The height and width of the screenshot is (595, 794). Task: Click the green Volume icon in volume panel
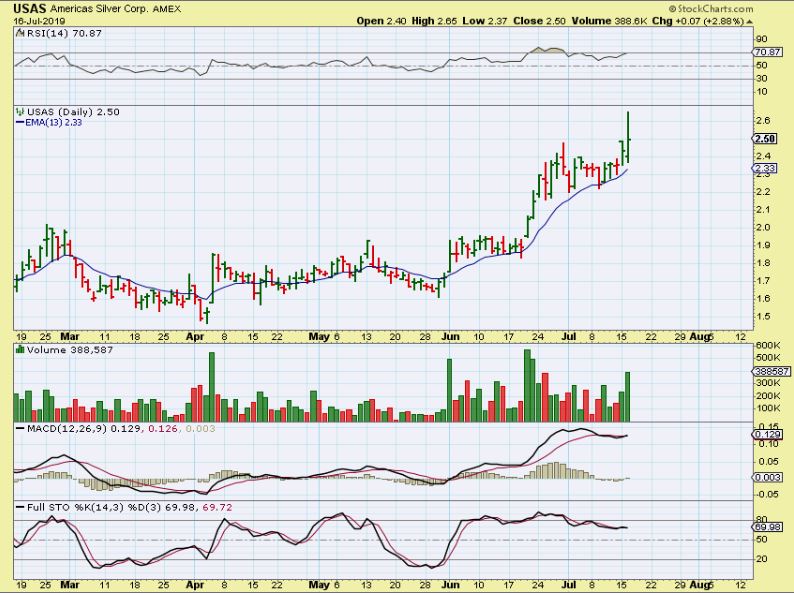[x=20, y=349]
